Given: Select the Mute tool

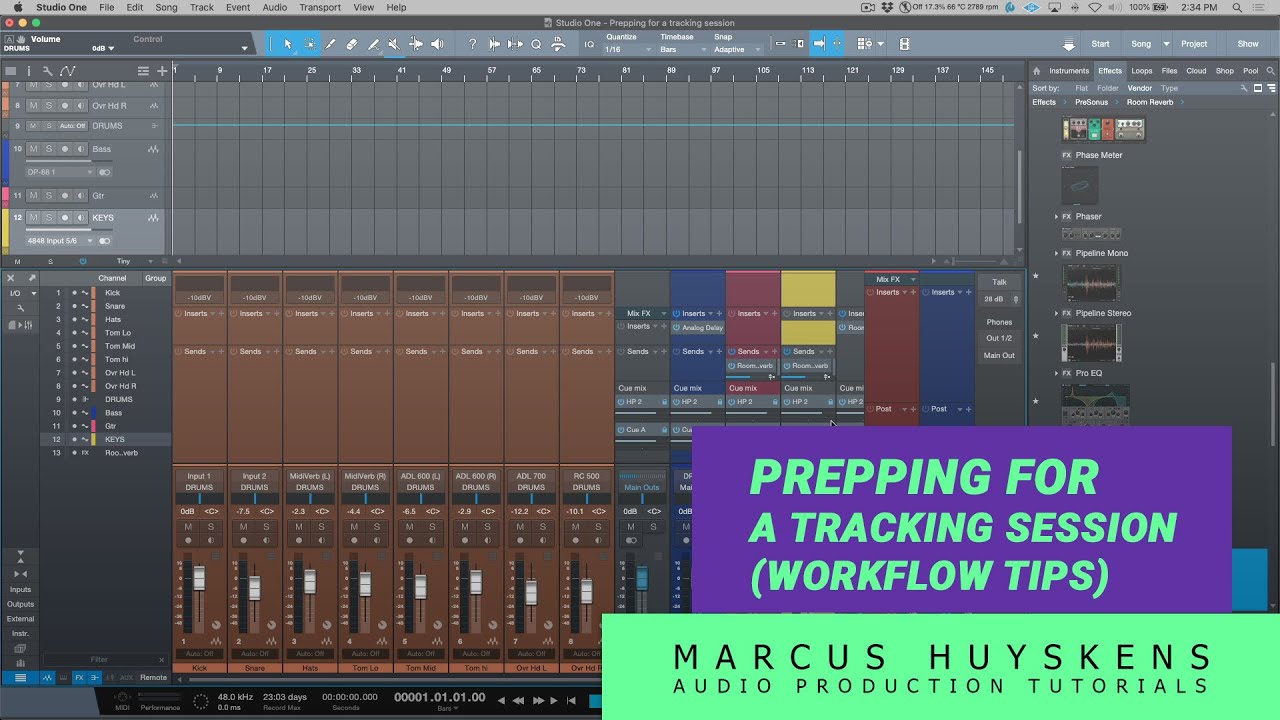Looking at the screenshot, I should 394,44.
